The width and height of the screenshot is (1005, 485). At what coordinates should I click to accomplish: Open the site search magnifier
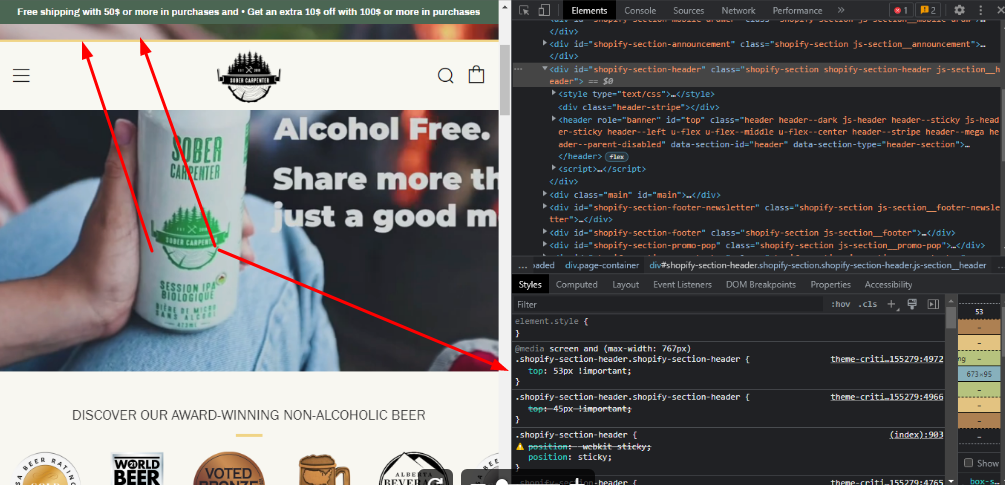pyautogui.click(x=445, y=76)
